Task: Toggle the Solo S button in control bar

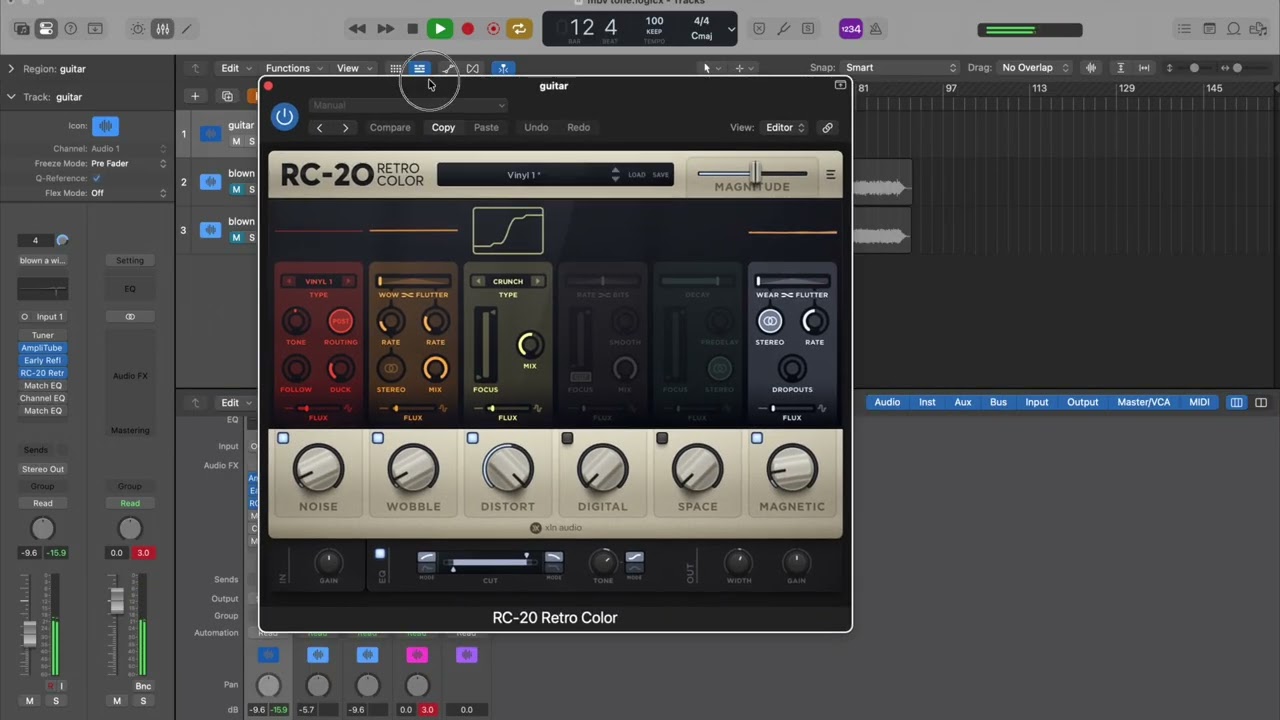Action: click(x=808, y=29)
